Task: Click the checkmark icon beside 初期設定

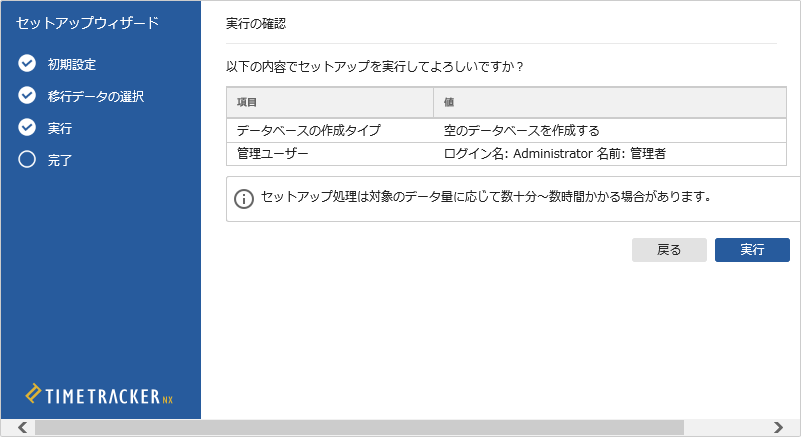Action: click(27, 64)
